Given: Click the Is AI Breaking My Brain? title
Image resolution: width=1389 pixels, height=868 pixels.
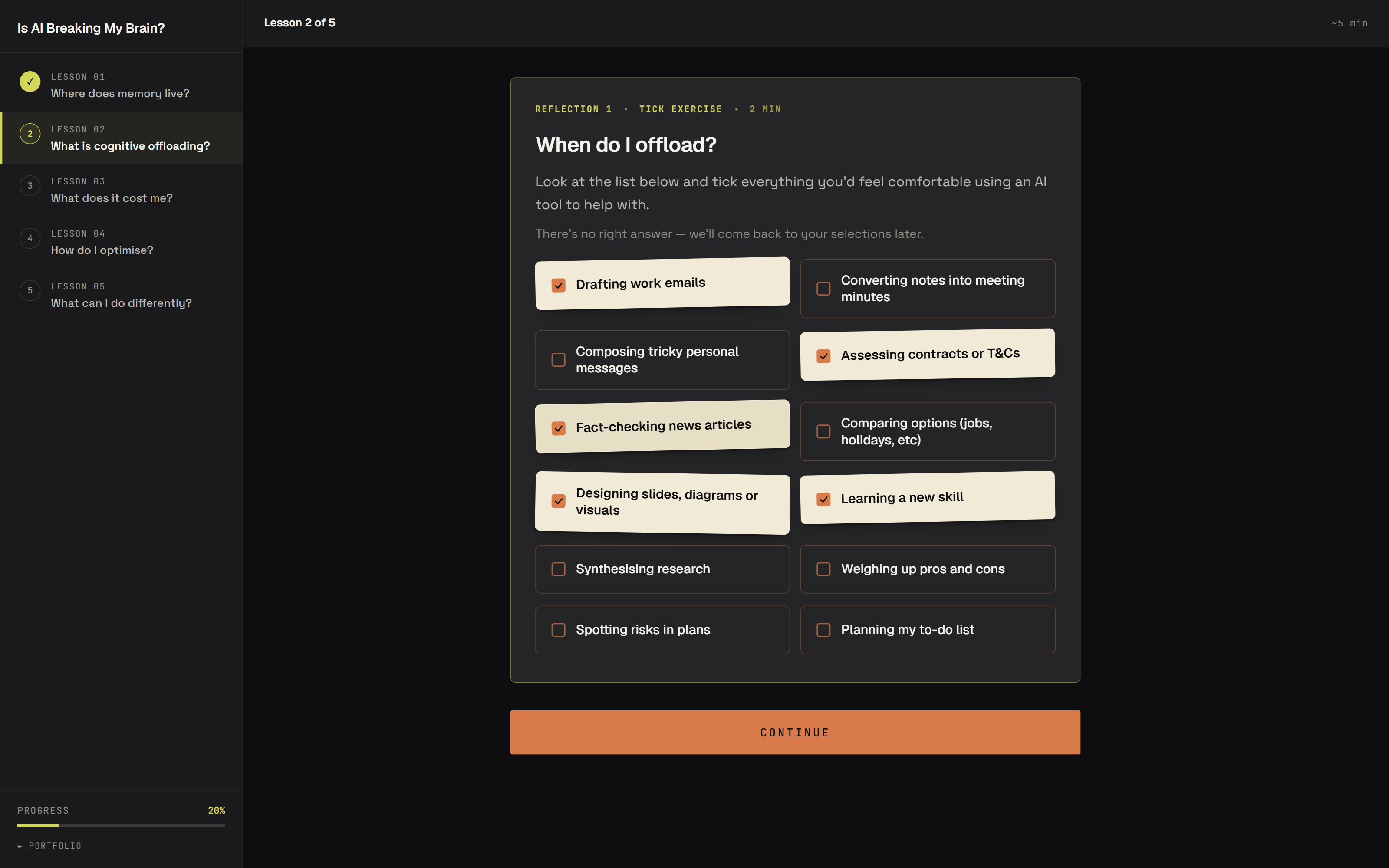Looking at the screenshot, I should (91, 28).
